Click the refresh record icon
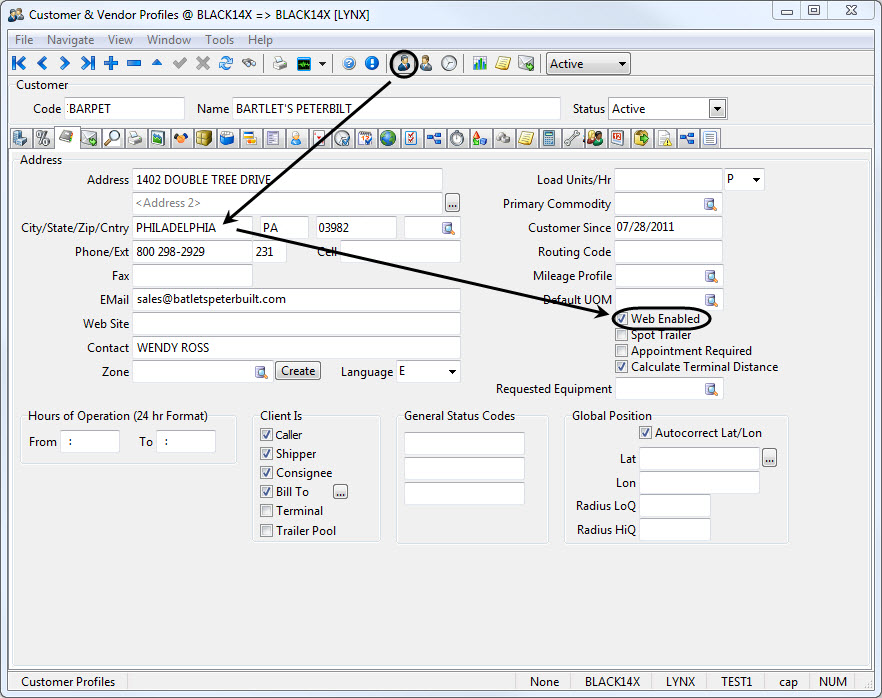Image resolution: width=882 pixels, height=698 pixels. pyautogui.click(x=225, y=63)
